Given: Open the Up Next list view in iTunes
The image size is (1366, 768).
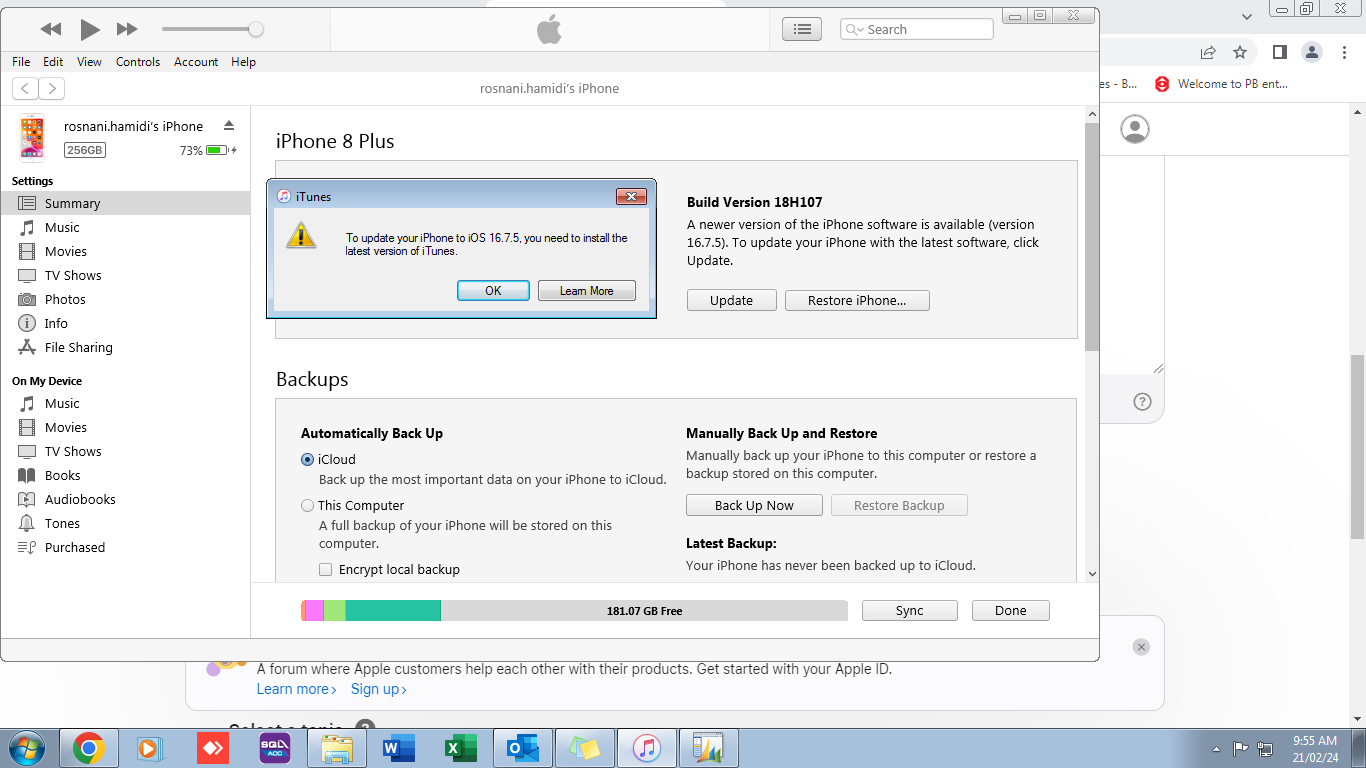Looking at the screenshot, I should [x=801, y=28].
